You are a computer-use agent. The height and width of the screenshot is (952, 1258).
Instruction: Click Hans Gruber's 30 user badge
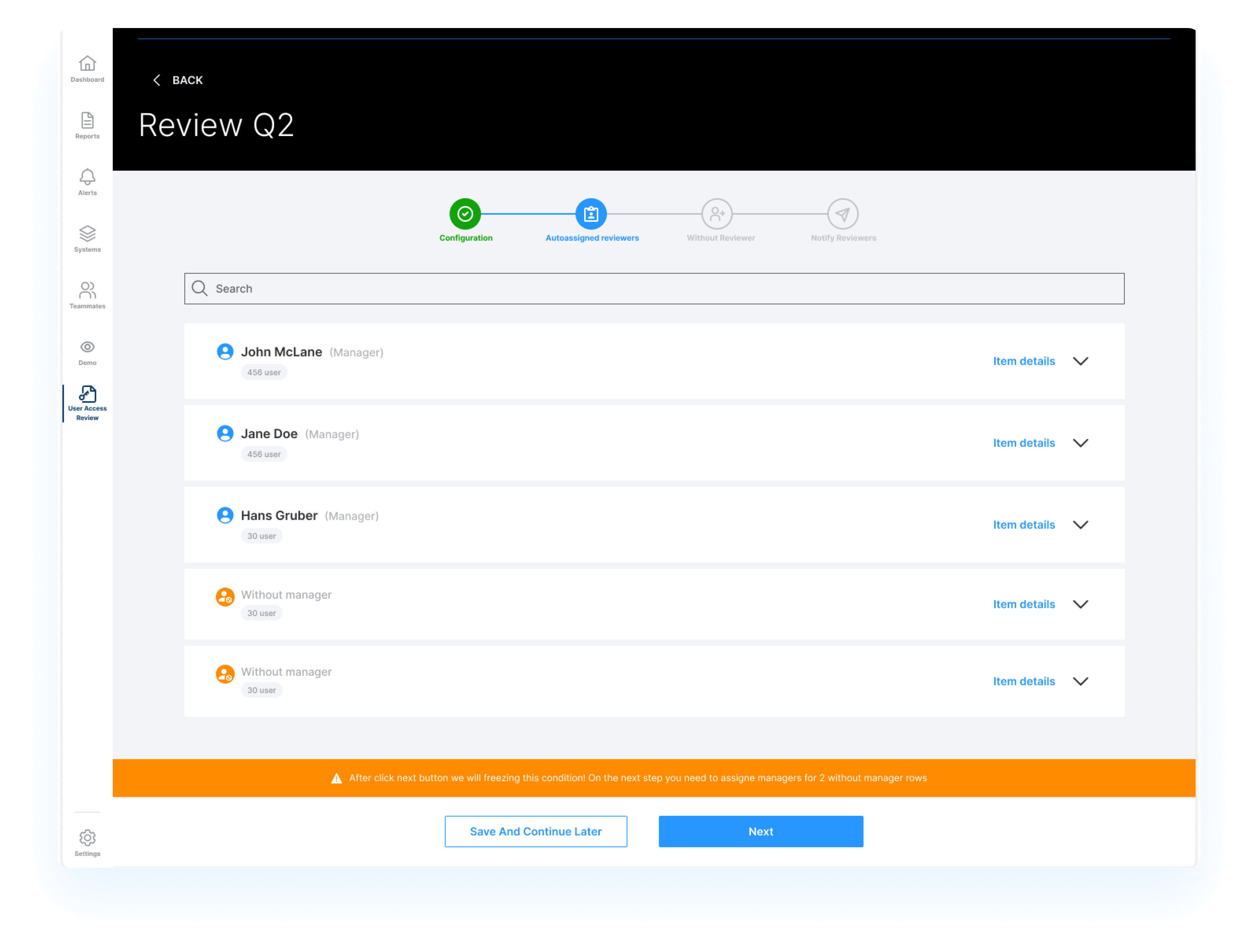(262, 536)
